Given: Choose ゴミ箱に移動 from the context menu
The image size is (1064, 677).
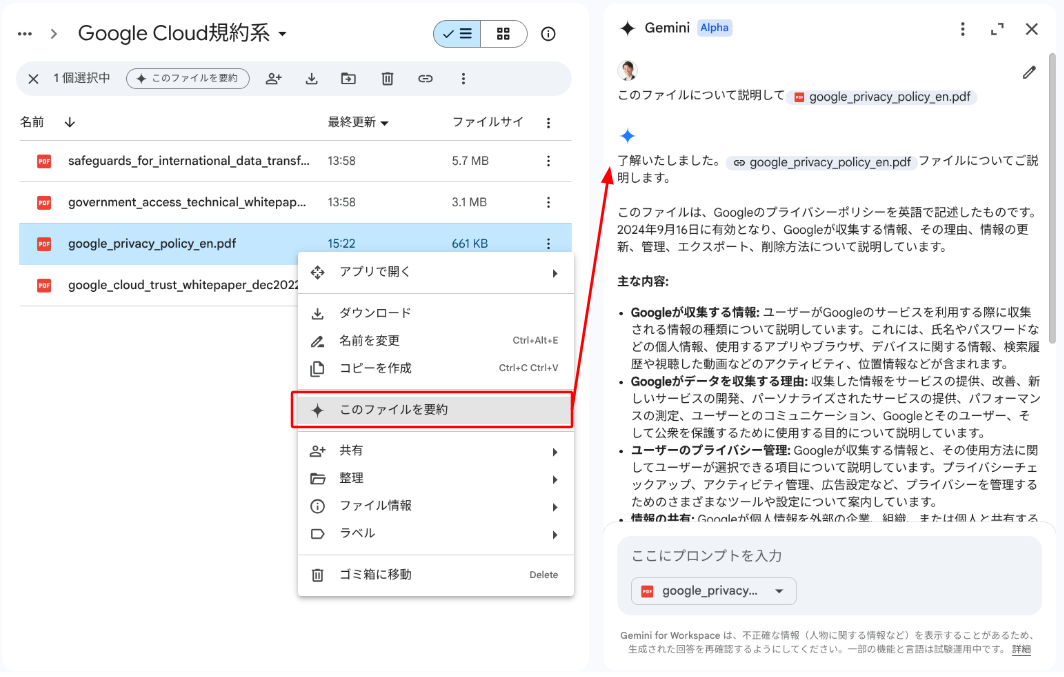Looking at the screenshot, I should click(436, 575).
